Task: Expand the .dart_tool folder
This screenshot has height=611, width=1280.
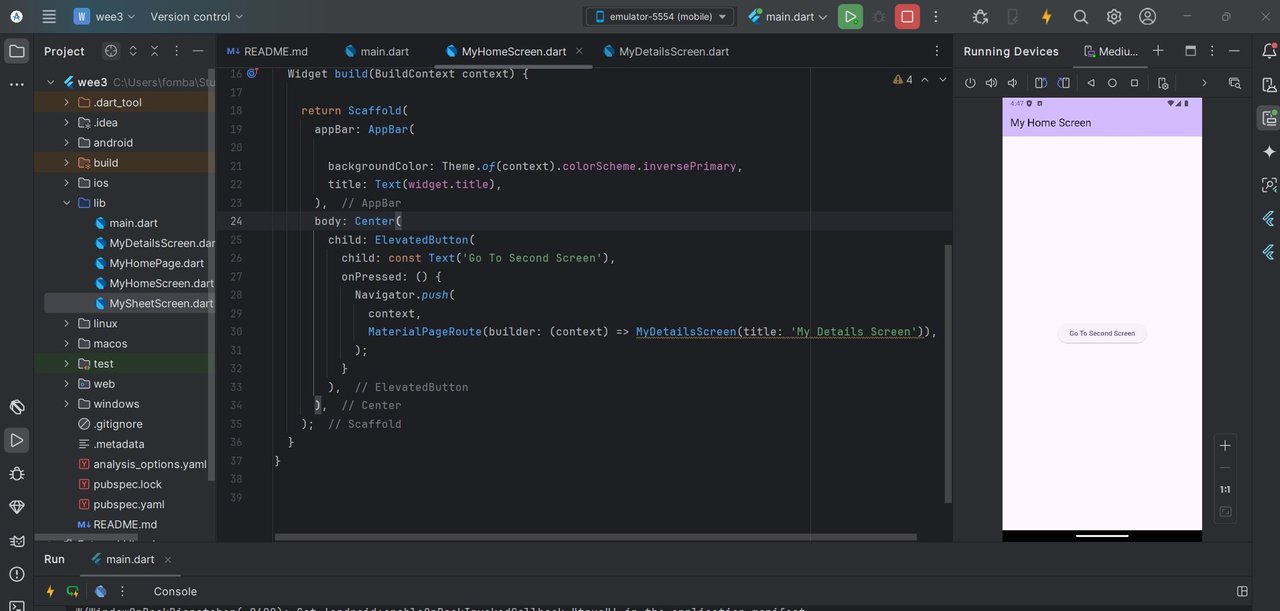Action: pyautogui.click(x=67, y=102)
